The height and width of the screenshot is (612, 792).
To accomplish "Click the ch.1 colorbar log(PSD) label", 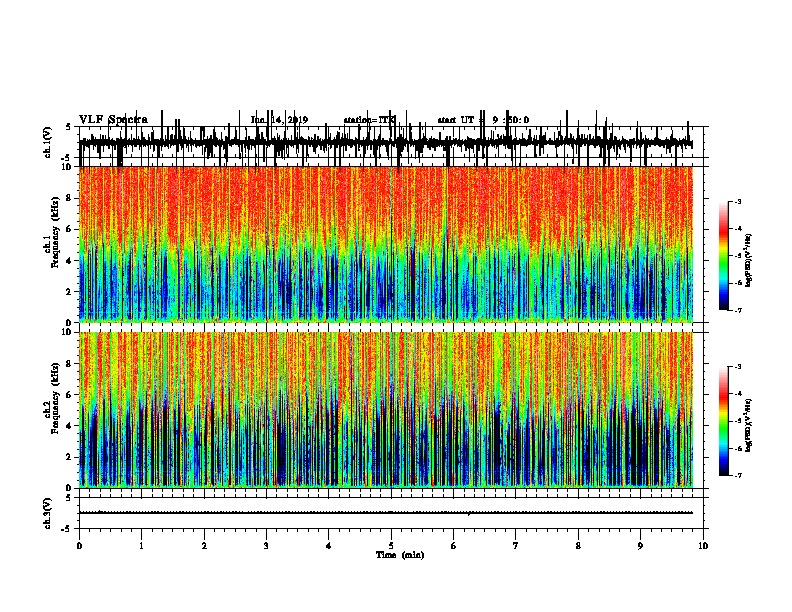I will [x=749, y=260].
